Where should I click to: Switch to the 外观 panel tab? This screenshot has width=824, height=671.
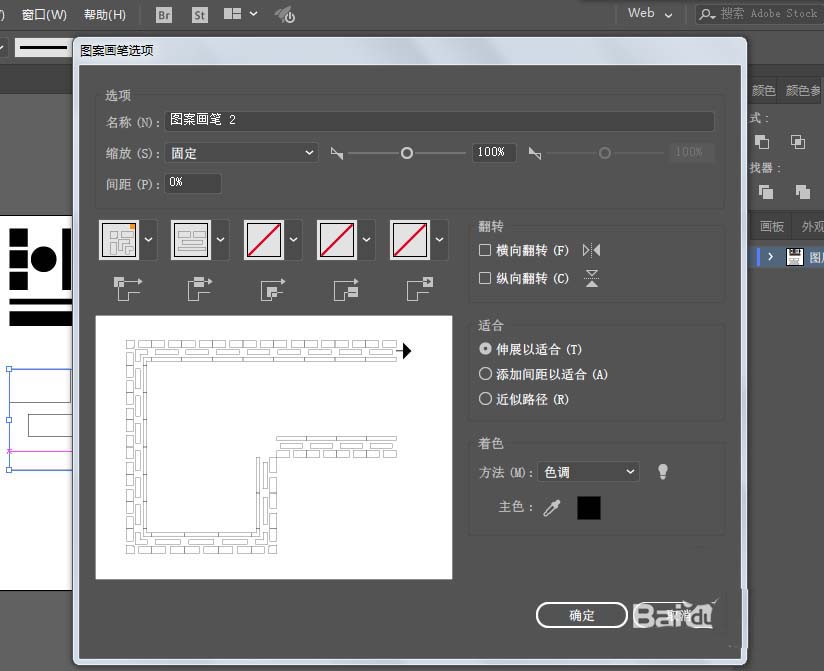pyautogui.click(x=811, y=226)
